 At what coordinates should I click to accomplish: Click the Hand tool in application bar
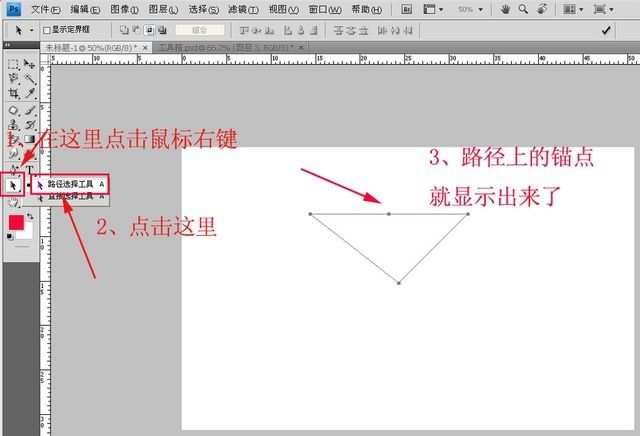[505, 9]
